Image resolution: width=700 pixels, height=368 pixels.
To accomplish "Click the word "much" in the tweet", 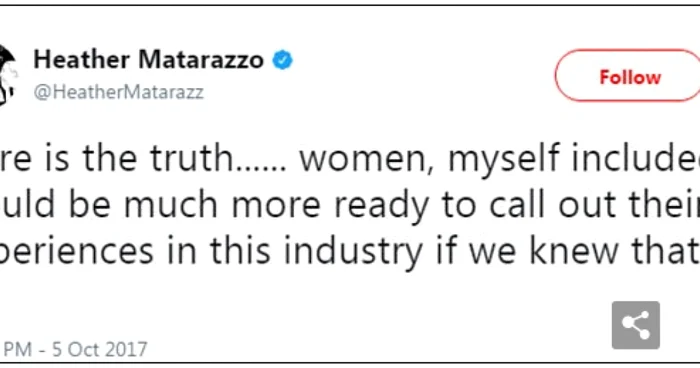I will tap(171, 205).
